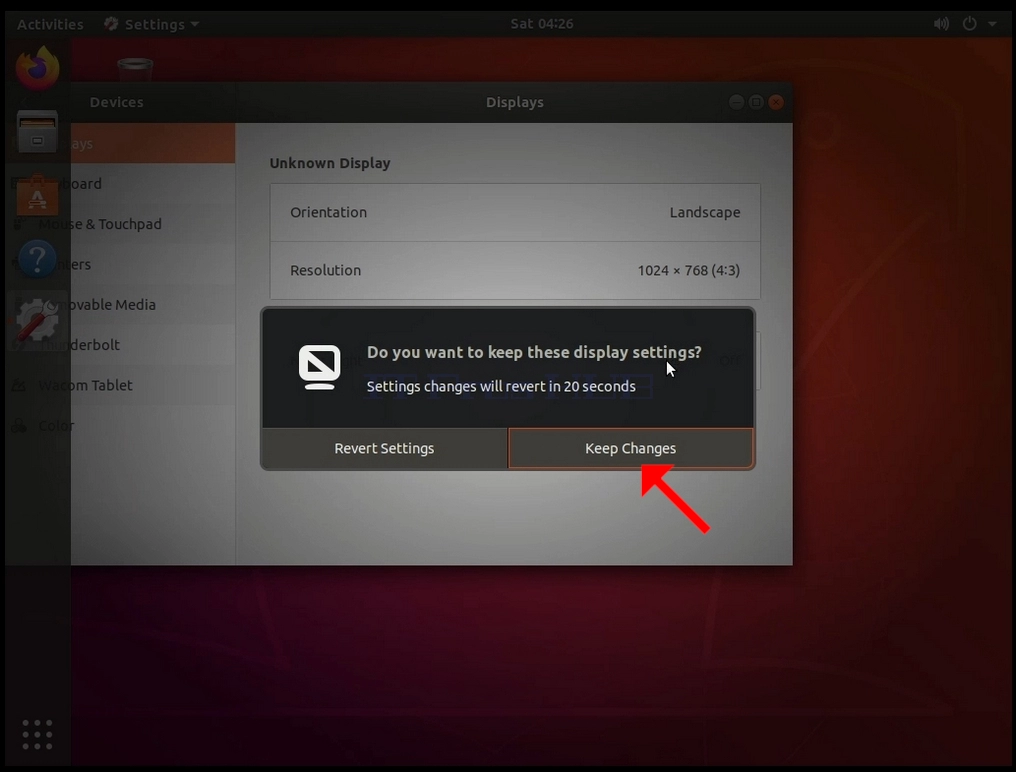This screenshot has width=1016, height=772.
Task: Click the Unknown Display heading
Action: (x=330, y=163)
